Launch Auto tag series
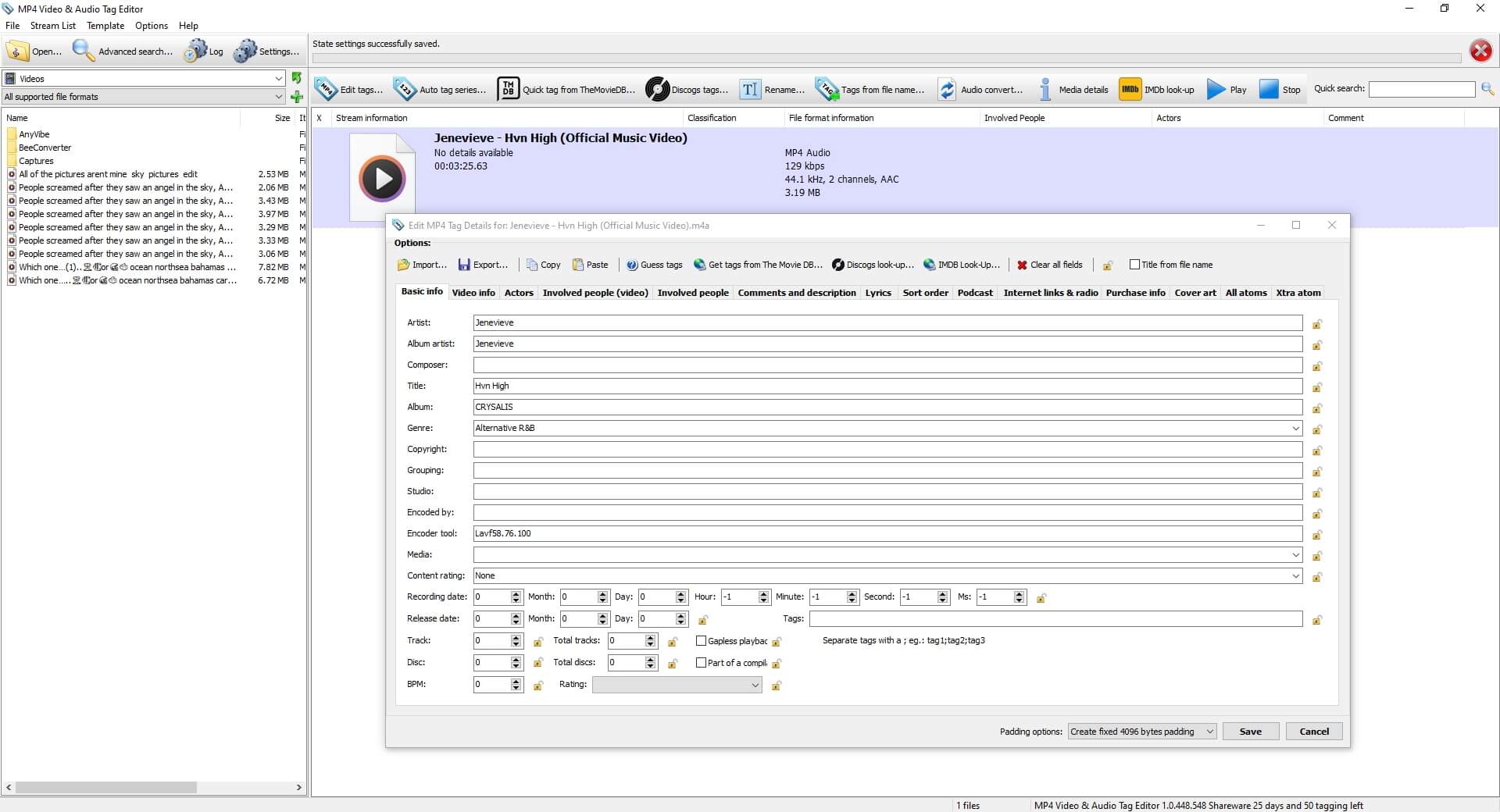 [440, 90]
